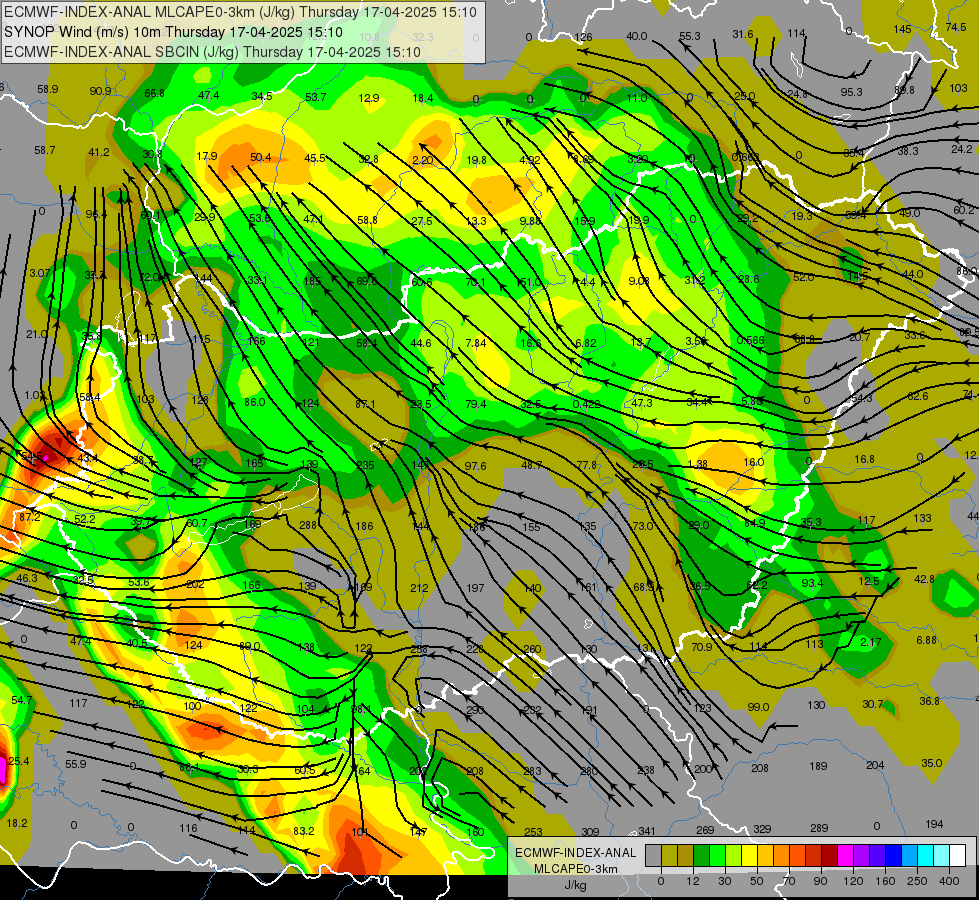The width and height of the screenshot is (979, 900).
Task: Click the map value '260'
Action: [x=532, y=649]
